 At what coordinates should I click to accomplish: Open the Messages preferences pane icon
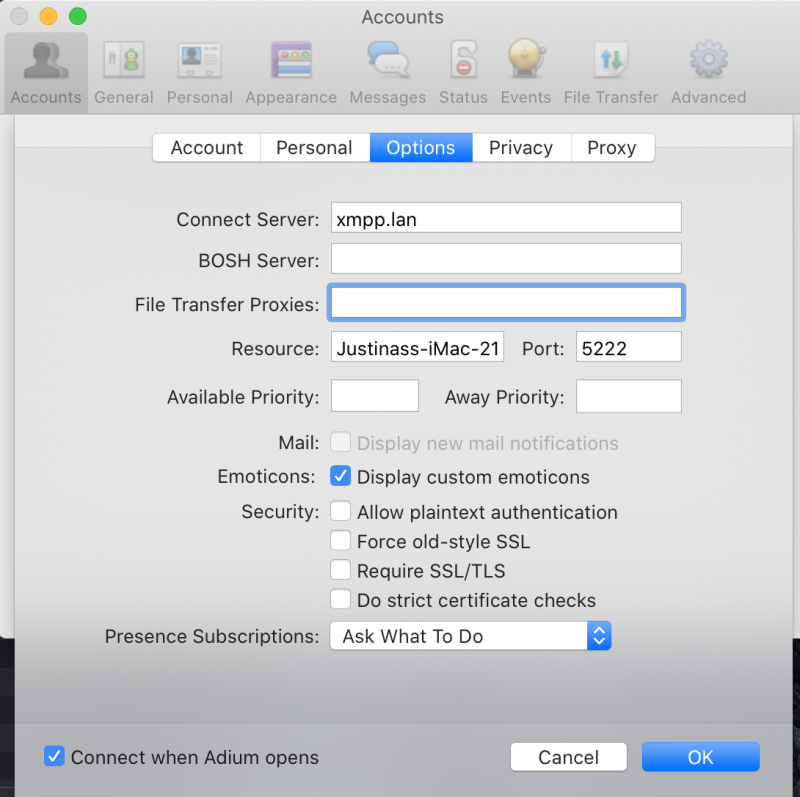pos(388,72)
